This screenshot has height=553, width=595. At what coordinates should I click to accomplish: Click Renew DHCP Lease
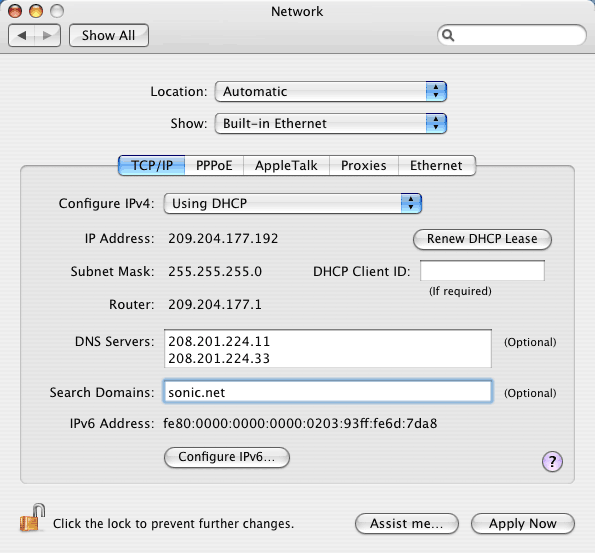pyautogui.click(x=482, y=239)
